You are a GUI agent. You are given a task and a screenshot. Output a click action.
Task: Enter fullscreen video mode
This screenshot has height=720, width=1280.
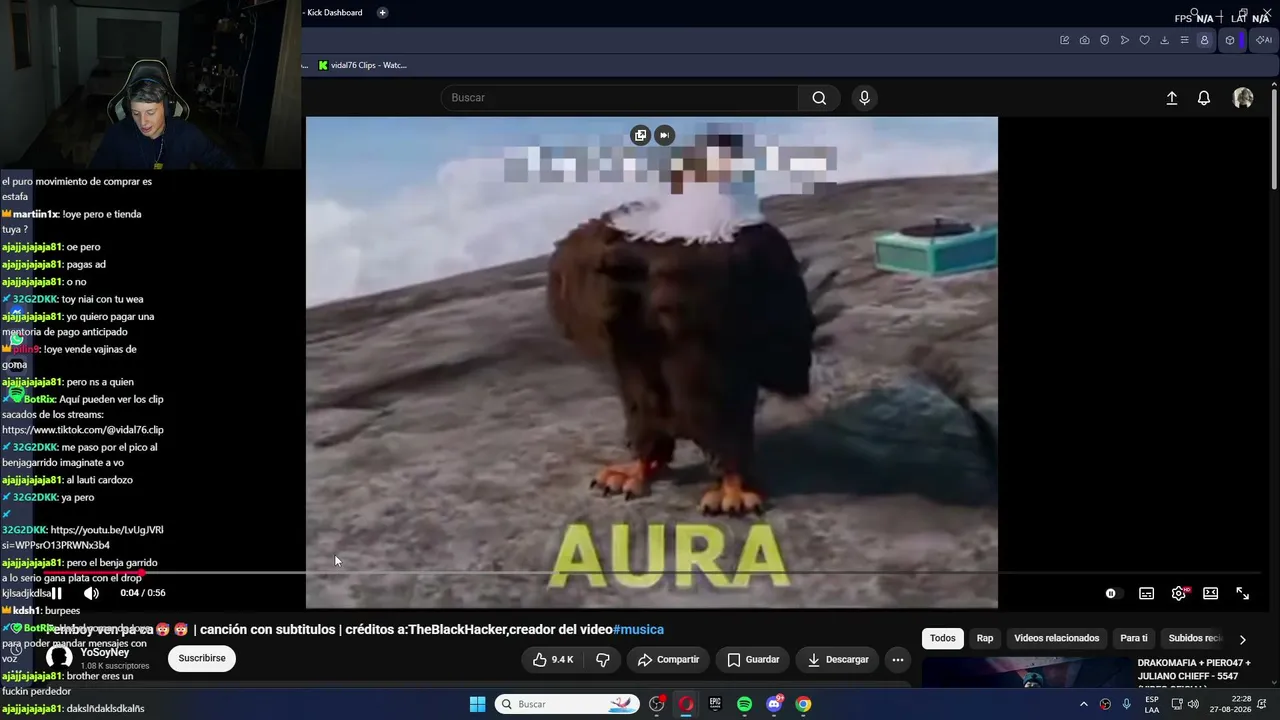1243,593
